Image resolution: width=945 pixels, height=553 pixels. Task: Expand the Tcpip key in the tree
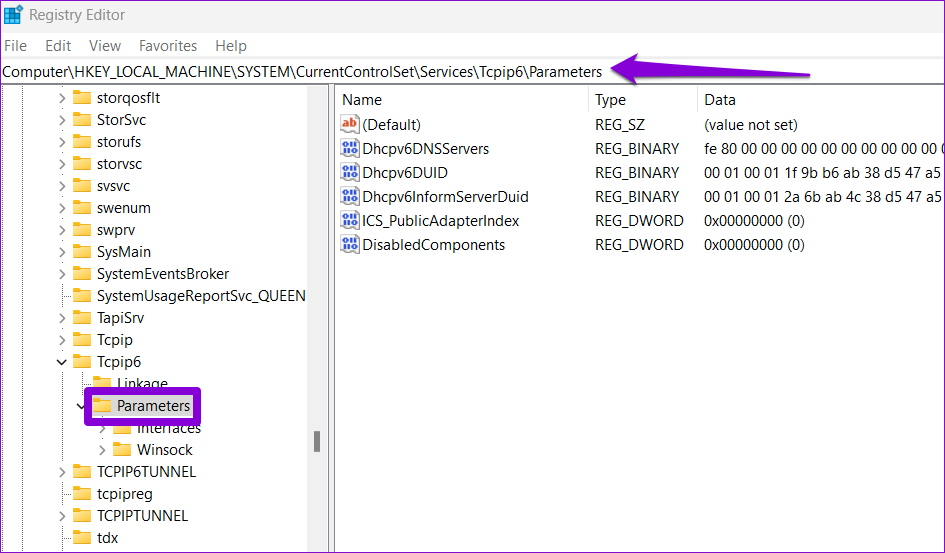coord(62,340)
